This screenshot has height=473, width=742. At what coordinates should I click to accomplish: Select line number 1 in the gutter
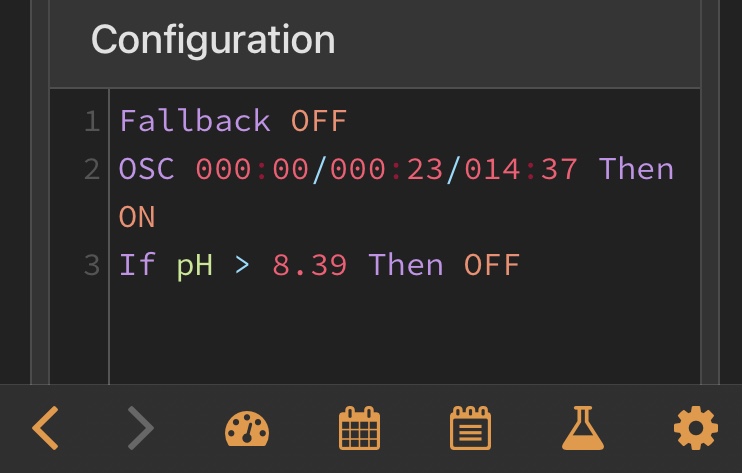[92, 121]
